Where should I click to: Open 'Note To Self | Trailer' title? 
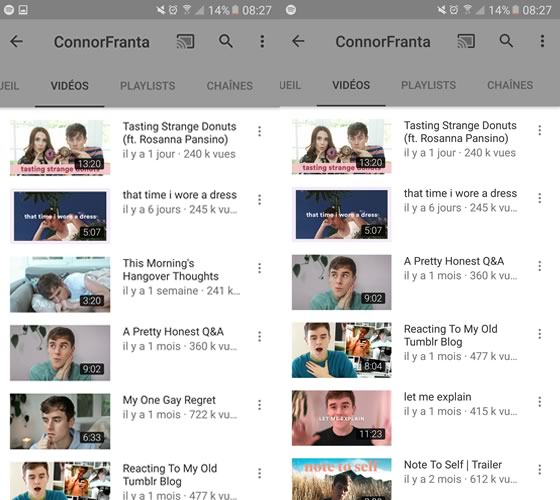click(453, 465)
